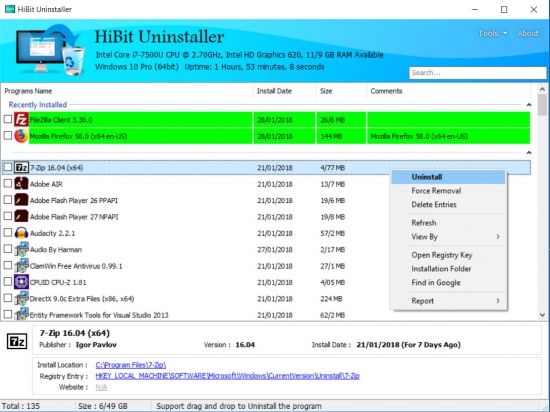The height and width of the screenshot is (412, 550).
Task: Click the Recently Installed group label
Action: 38,104
